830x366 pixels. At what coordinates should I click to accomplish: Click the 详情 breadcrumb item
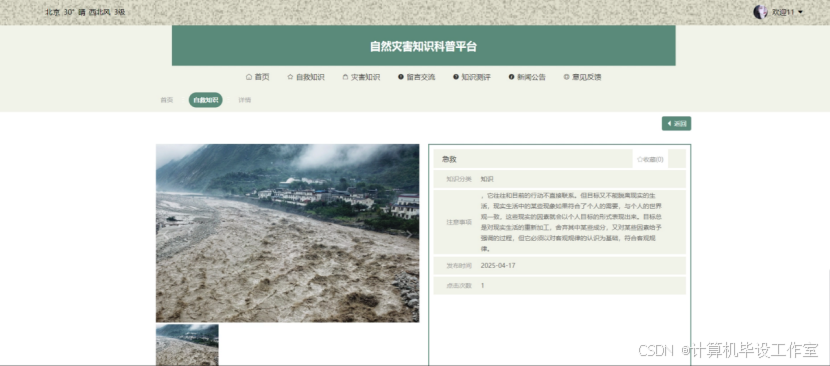(245, 100)
